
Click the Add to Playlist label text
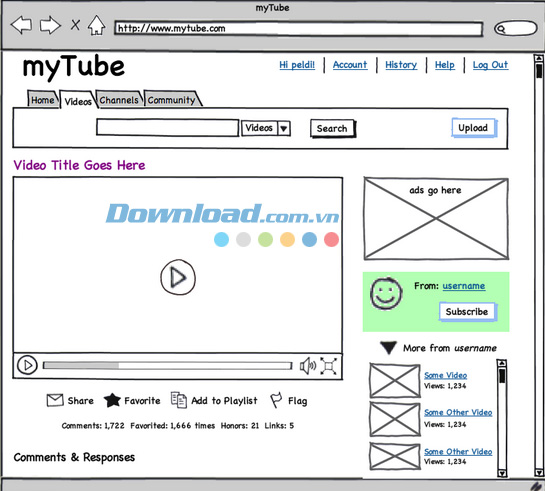tap(225, 401)
